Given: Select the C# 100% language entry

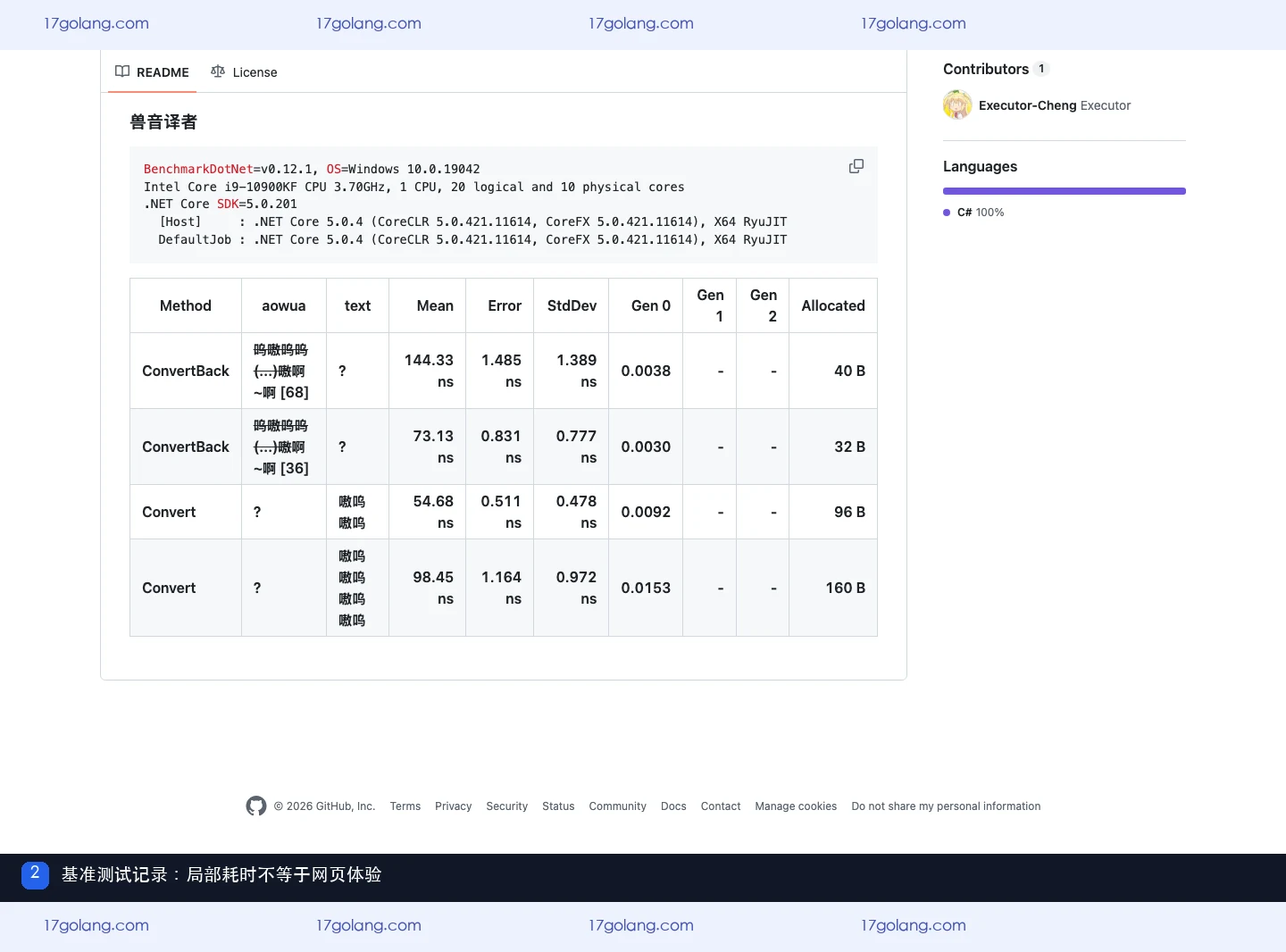Looking at the screenshot, I should [974, 213].
